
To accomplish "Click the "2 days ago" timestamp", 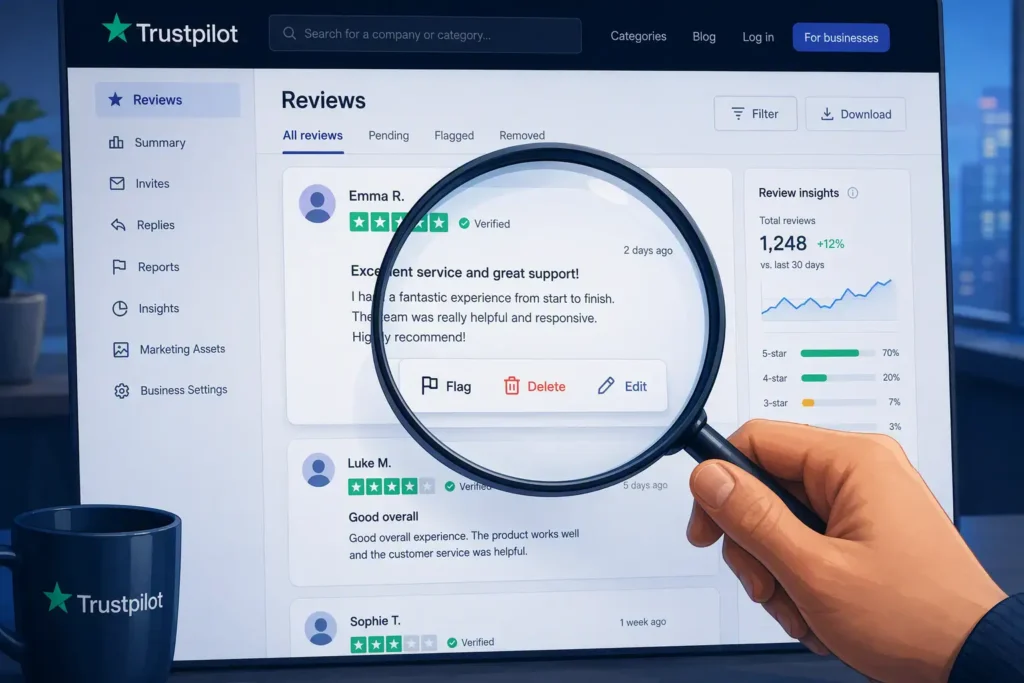I will tap(648, 250).
